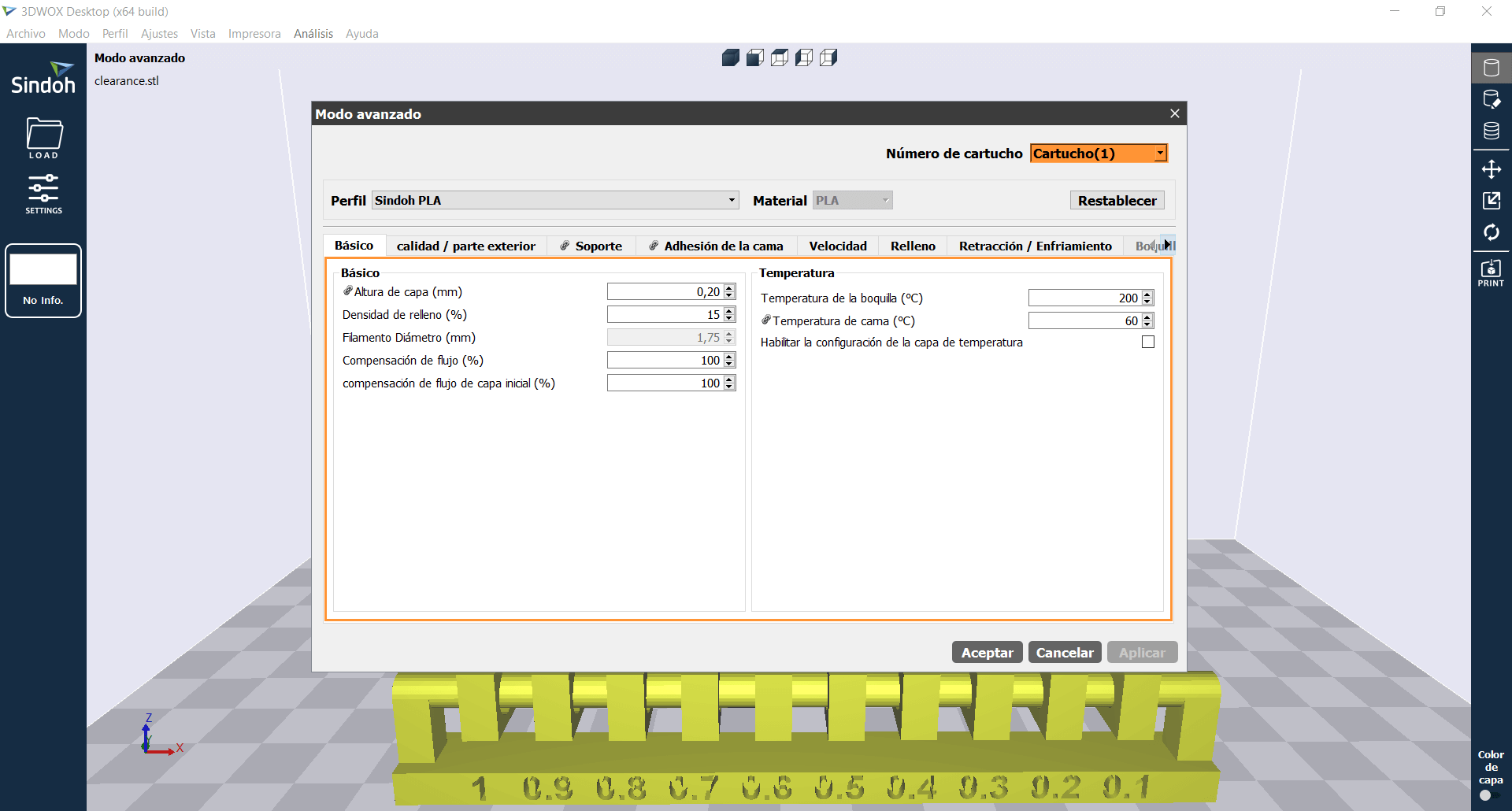Decrease Temperatura de cama value
Screen dimensions: 1512x811
click(1147, 324)
